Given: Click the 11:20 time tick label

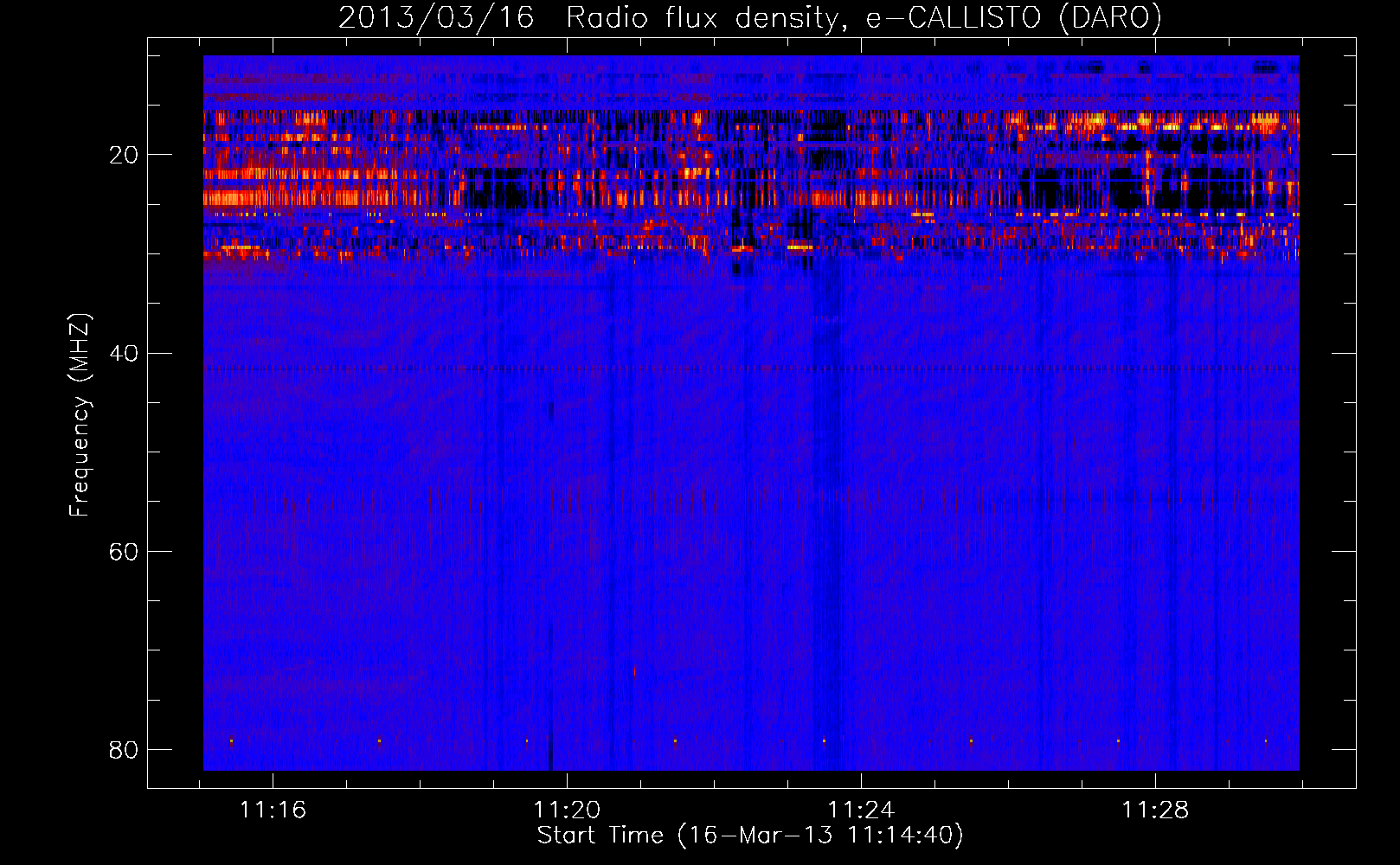Looking at the screenshot, I should (567, 811).
